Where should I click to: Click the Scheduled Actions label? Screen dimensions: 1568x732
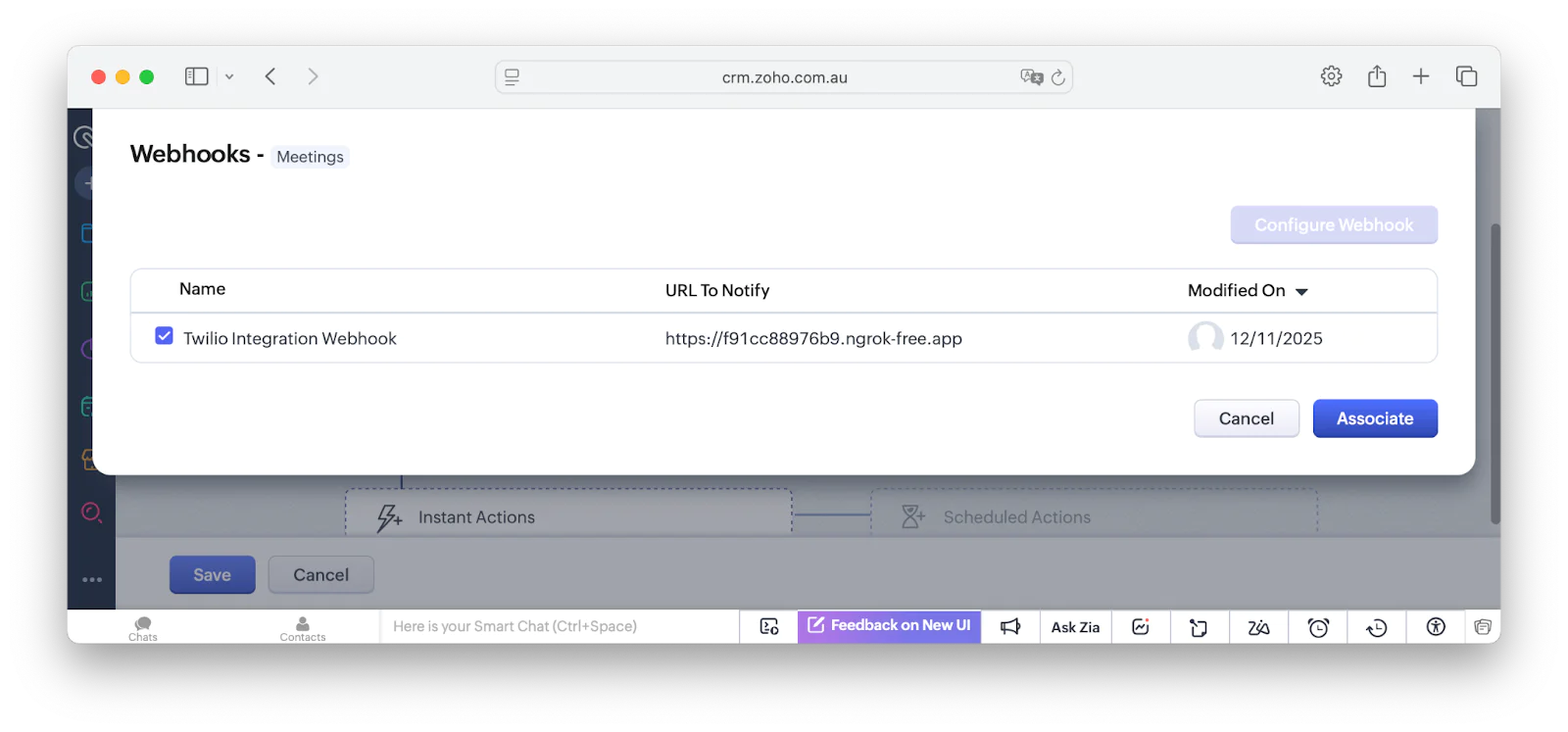(1016, 517)
